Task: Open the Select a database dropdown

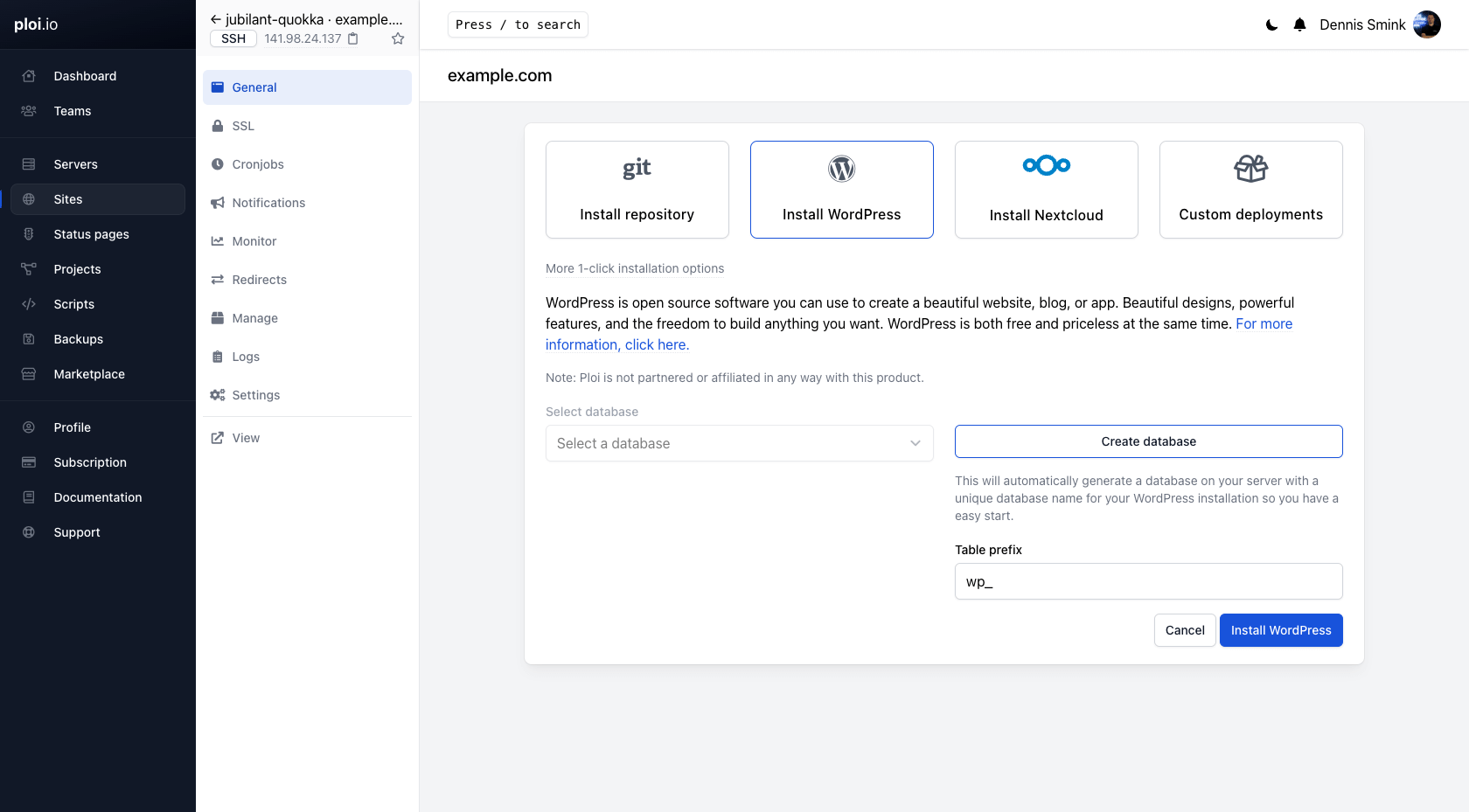Action: tap(739, 443)
